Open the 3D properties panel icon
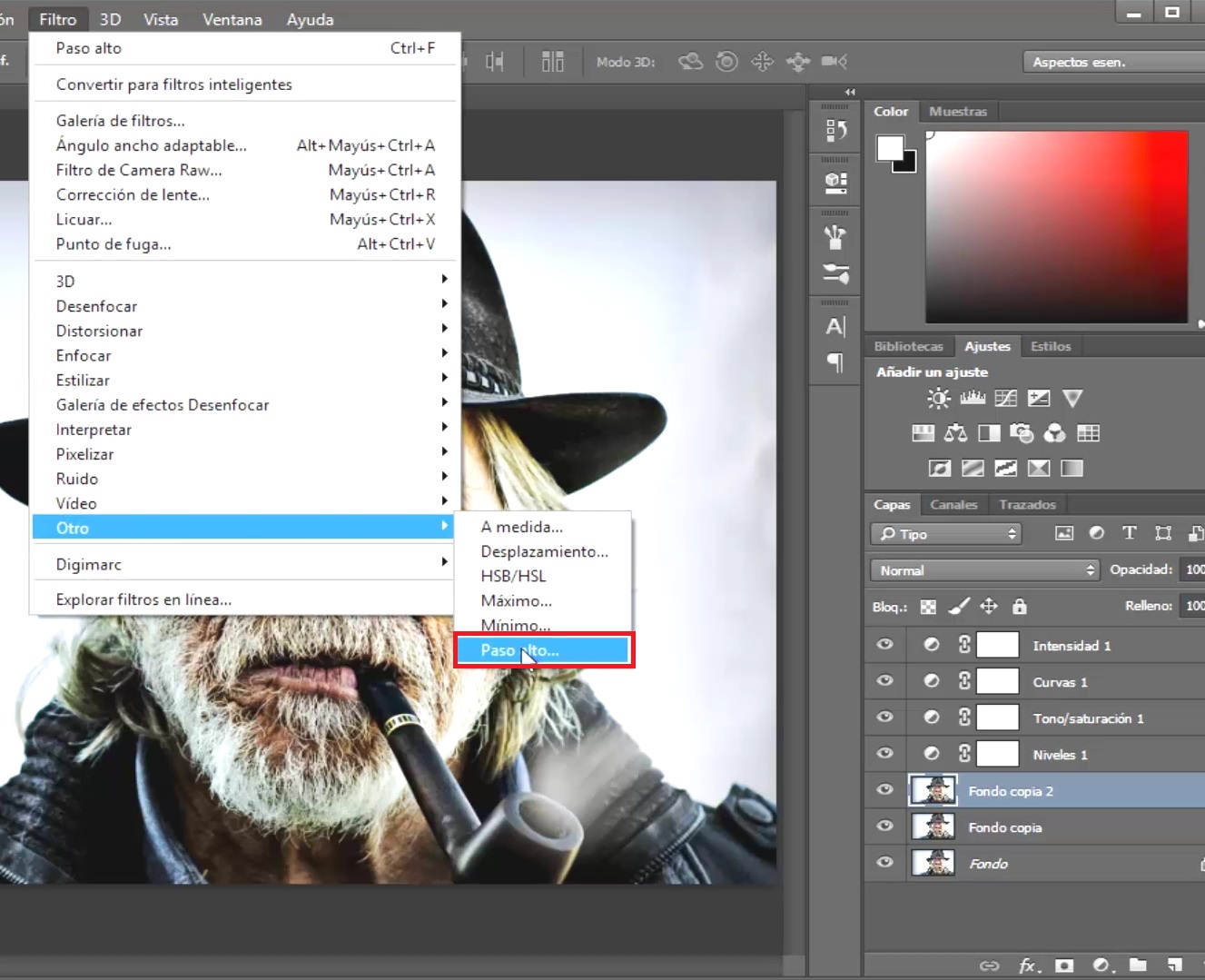 coord(835,183)
